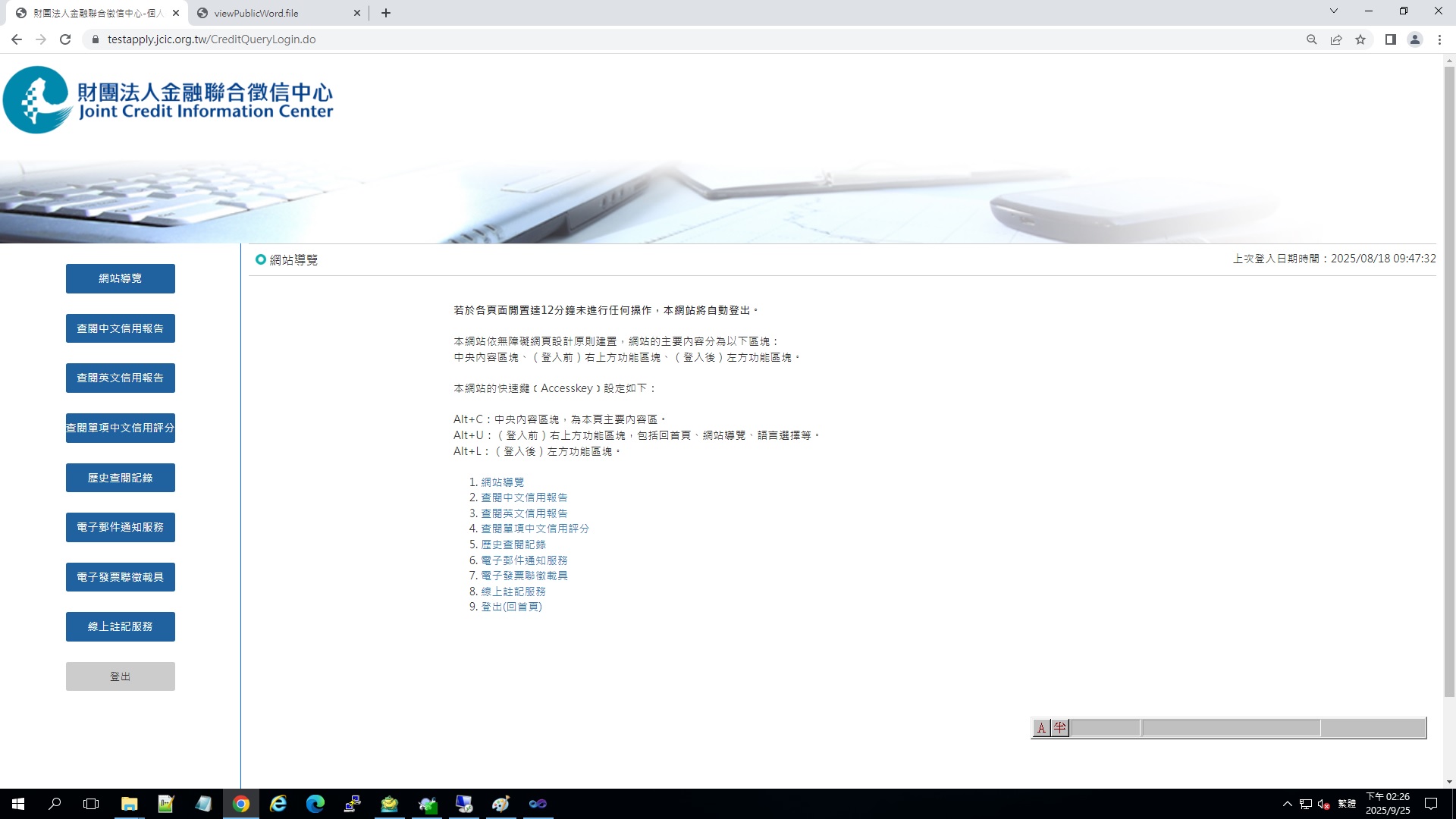Click share this page icon

point(1336,39)
